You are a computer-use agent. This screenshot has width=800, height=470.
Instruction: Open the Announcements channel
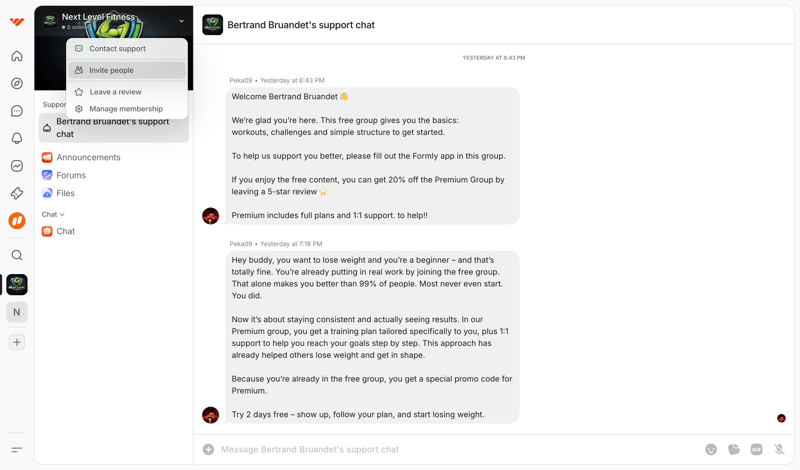(x=88, y=157)
